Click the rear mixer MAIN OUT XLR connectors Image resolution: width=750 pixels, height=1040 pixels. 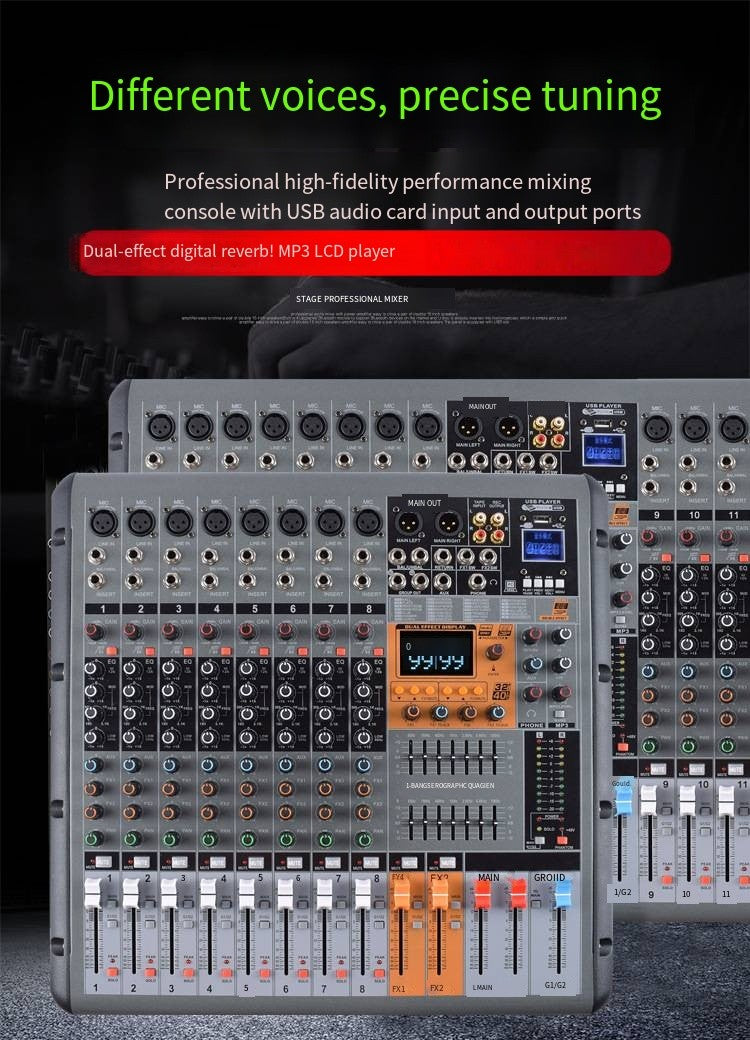coord(488,428)
